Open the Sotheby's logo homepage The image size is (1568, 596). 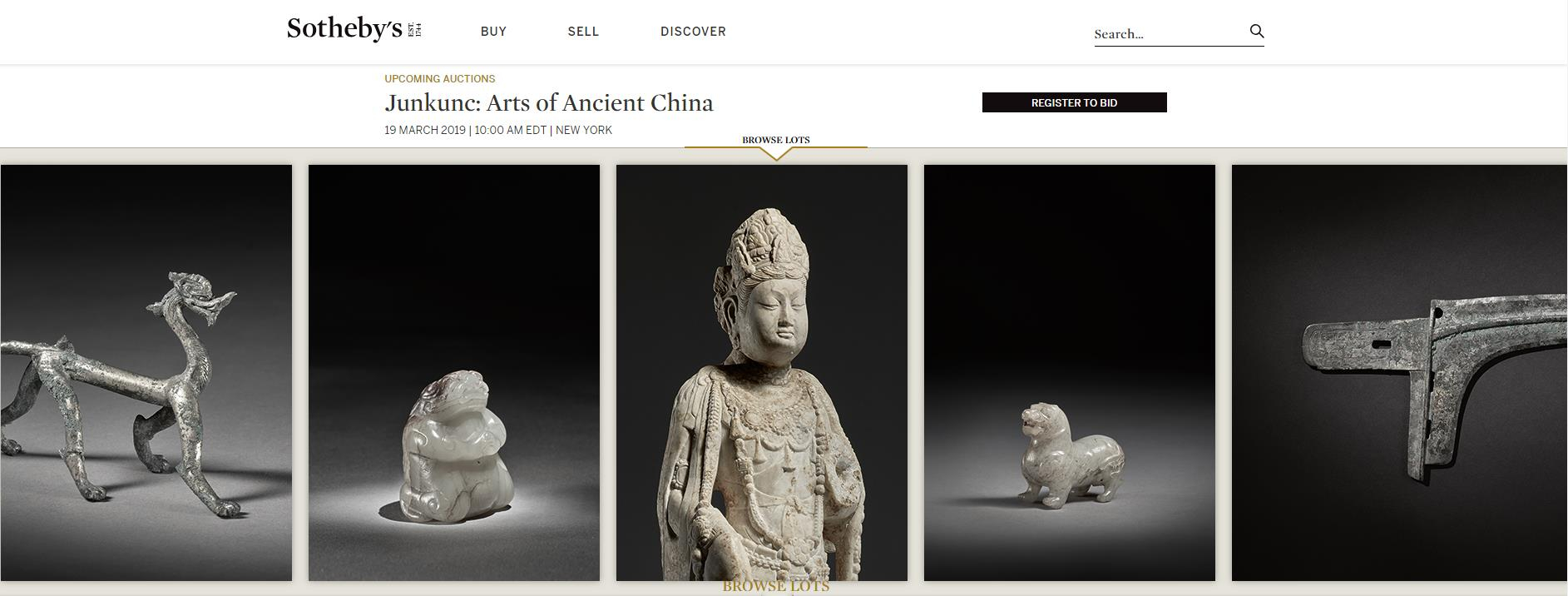click(354, 29)
